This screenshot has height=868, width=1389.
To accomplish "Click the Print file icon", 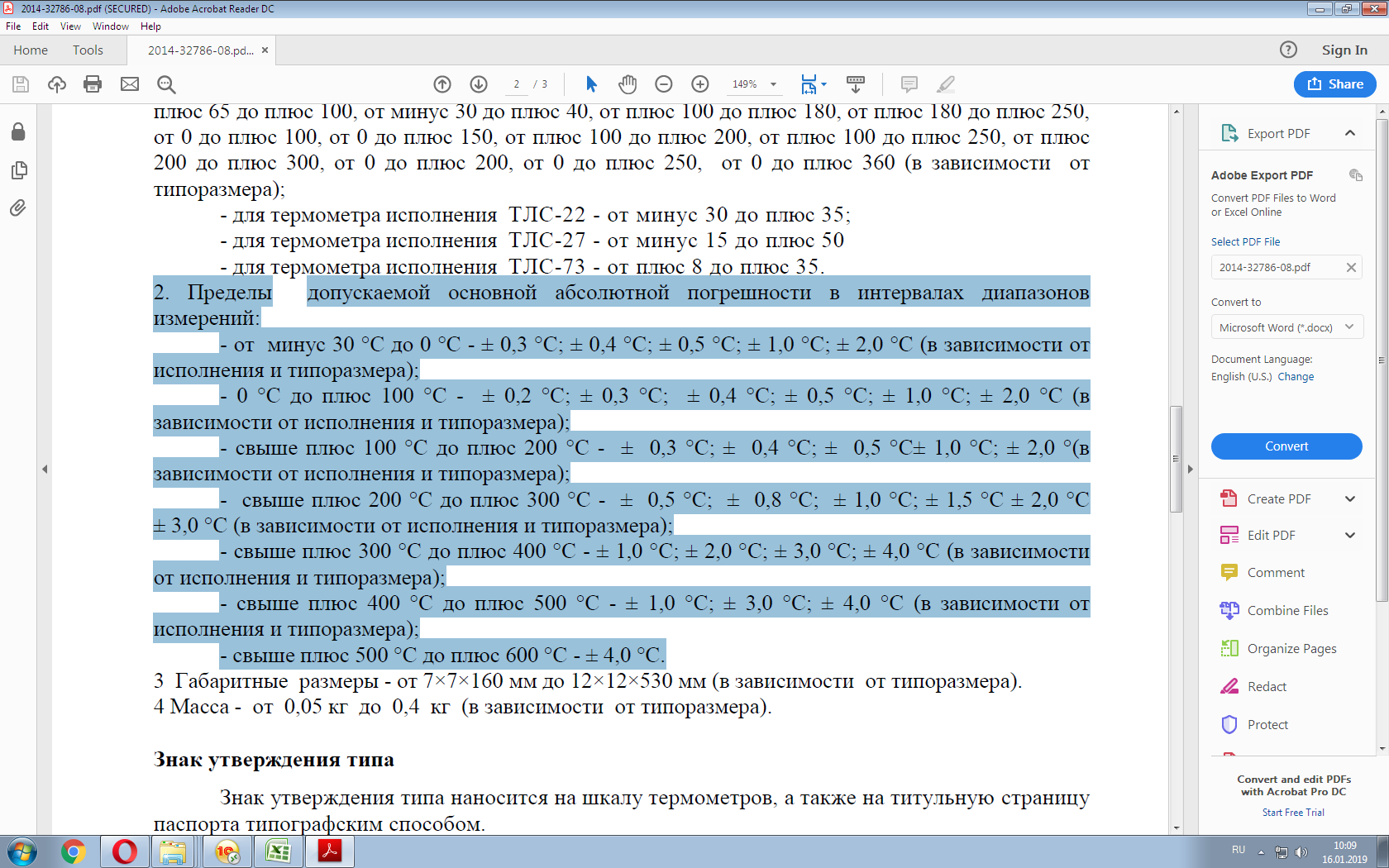I will 93,84.
